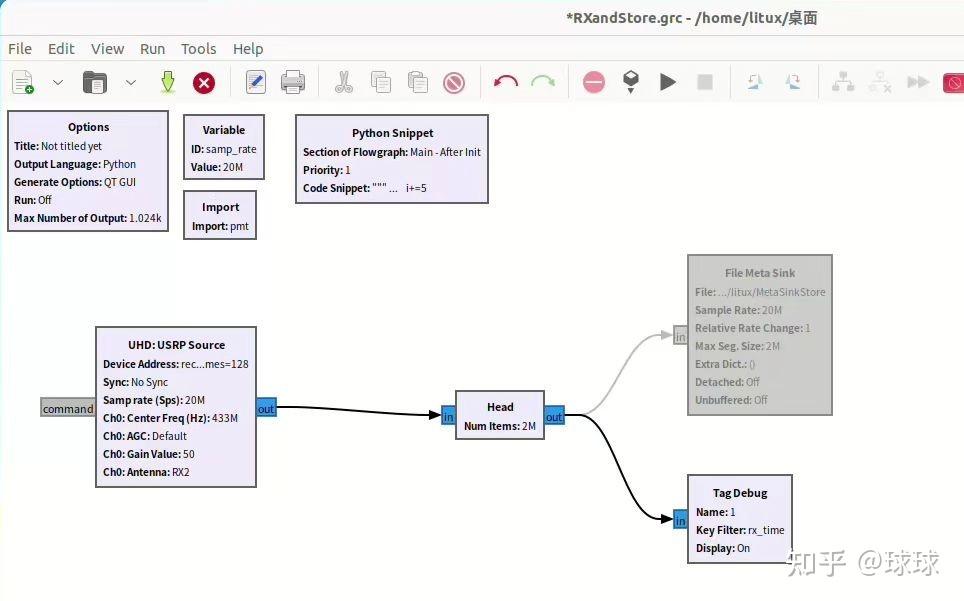Click the Redo arrow icon

coord(541,82)
